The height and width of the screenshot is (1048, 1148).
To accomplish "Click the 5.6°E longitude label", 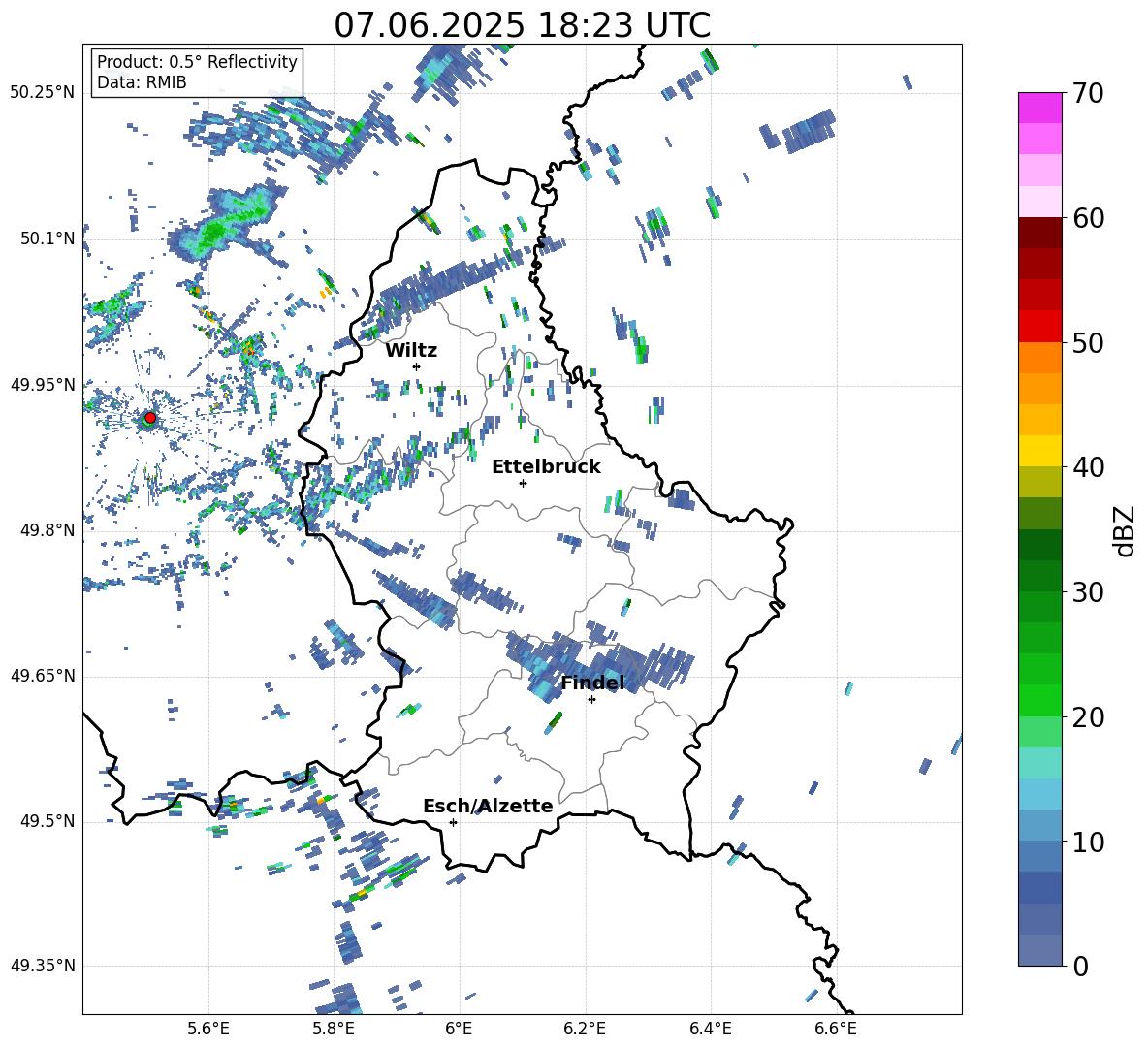I will click(208, 1030).
